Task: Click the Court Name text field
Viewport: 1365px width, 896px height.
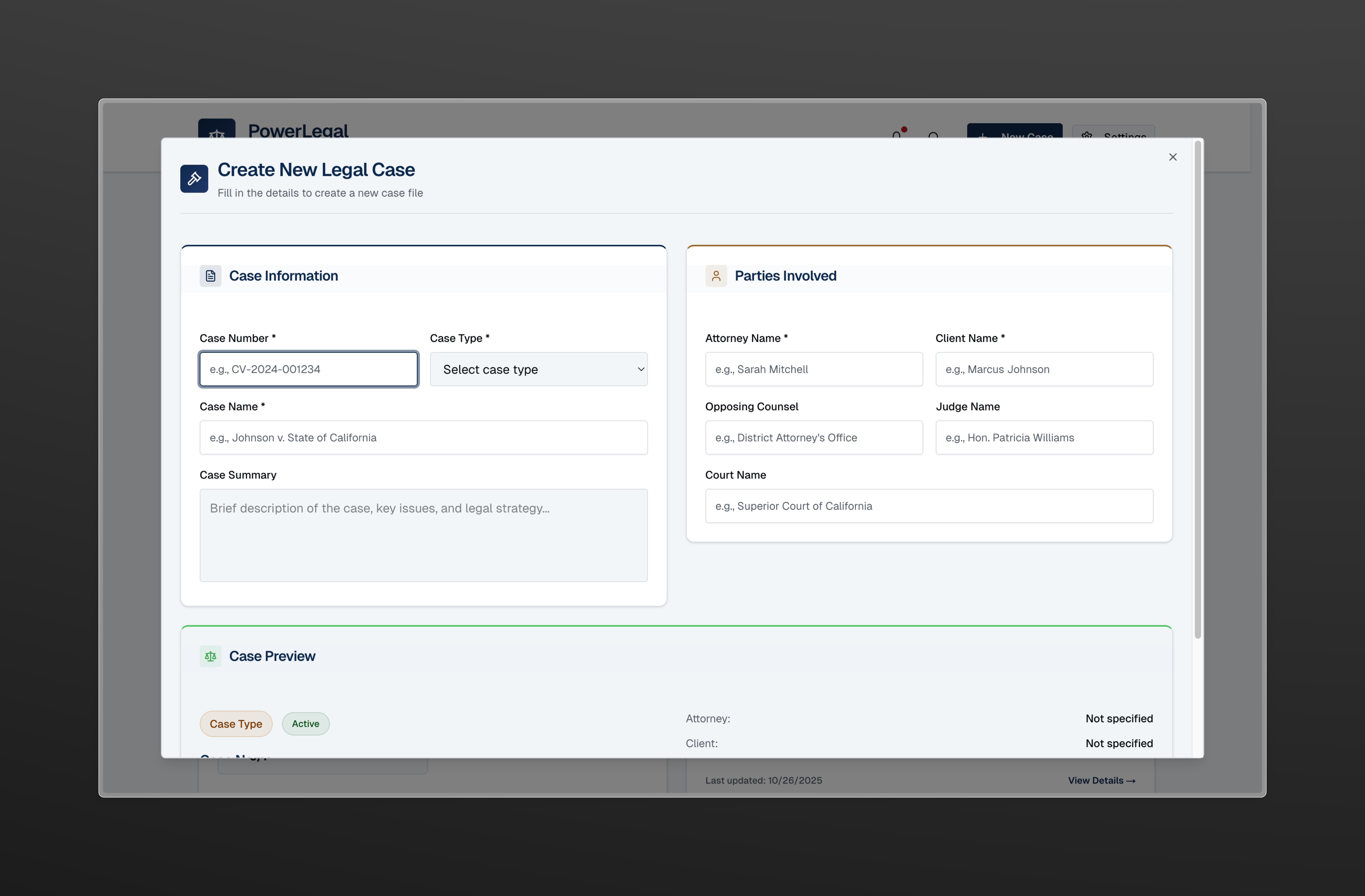Action: click(x=929, y=506)
